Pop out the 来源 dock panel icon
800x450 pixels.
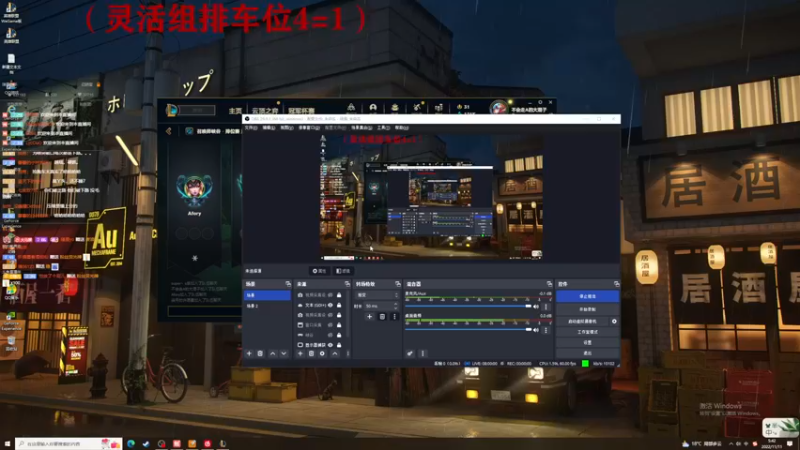[x=347, y=284]
